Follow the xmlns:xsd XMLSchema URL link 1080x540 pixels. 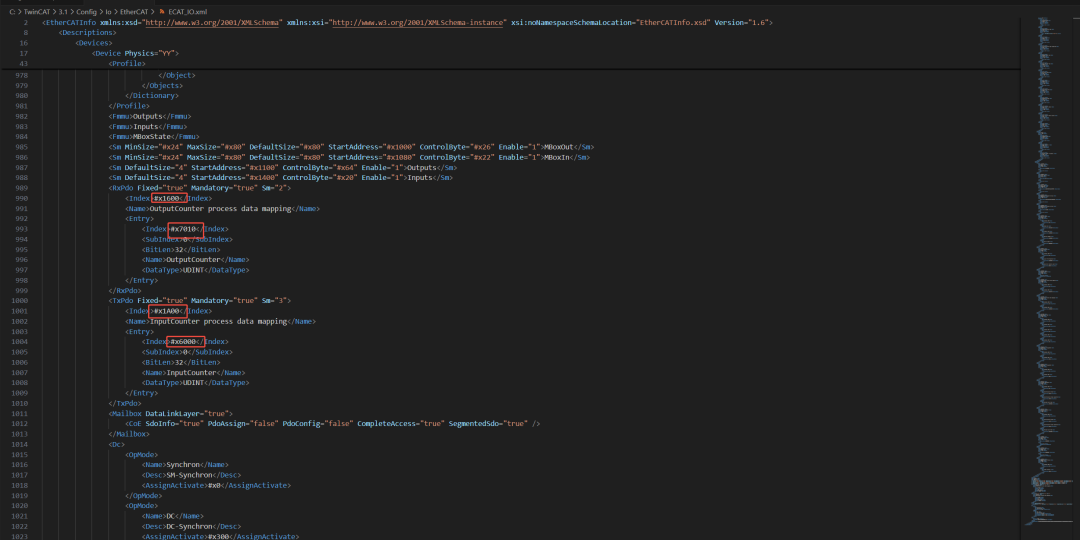(x=225, y=21)
